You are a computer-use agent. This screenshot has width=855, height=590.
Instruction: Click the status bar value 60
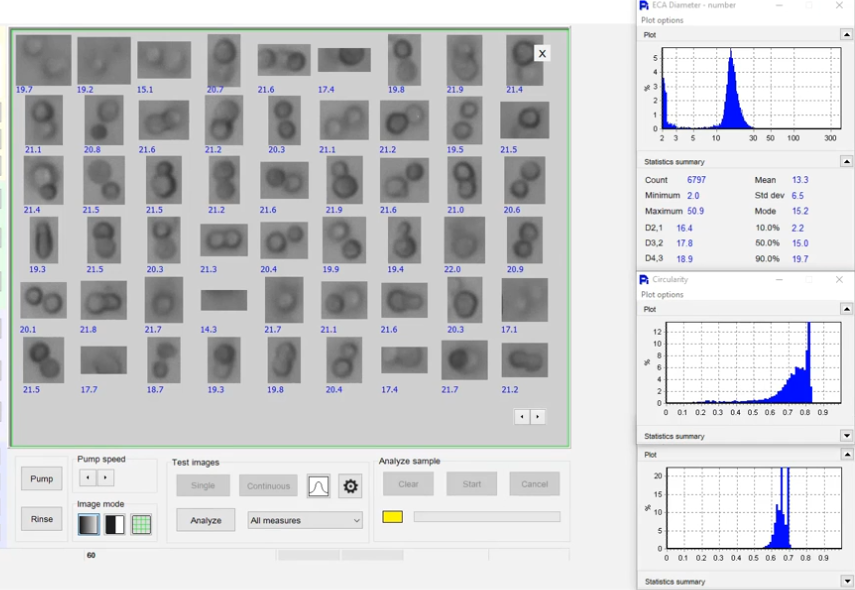click(x=91, y=555)
